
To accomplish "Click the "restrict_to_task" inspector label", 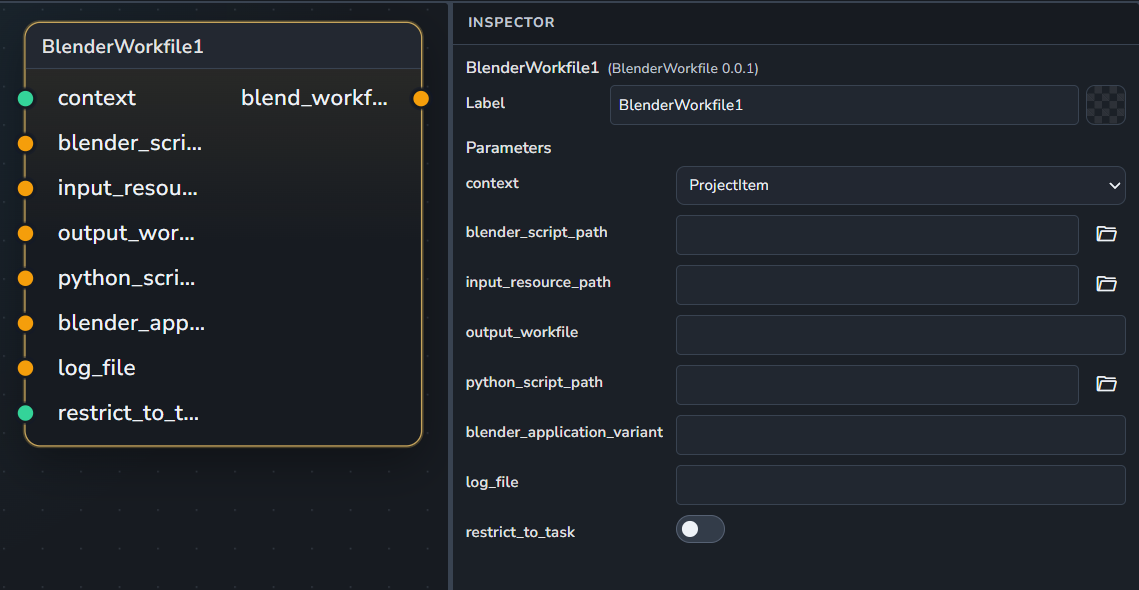I will pyautogui.click(x=520, y=533).
